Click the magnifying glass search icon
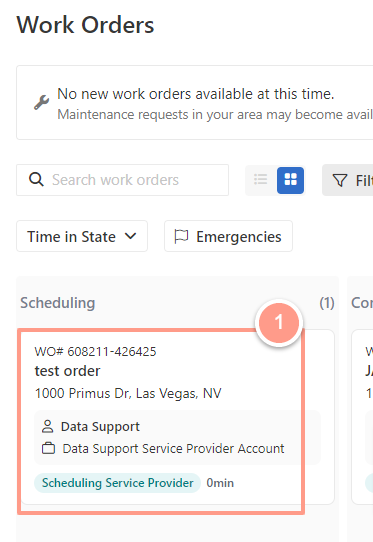 coord(36,180)
